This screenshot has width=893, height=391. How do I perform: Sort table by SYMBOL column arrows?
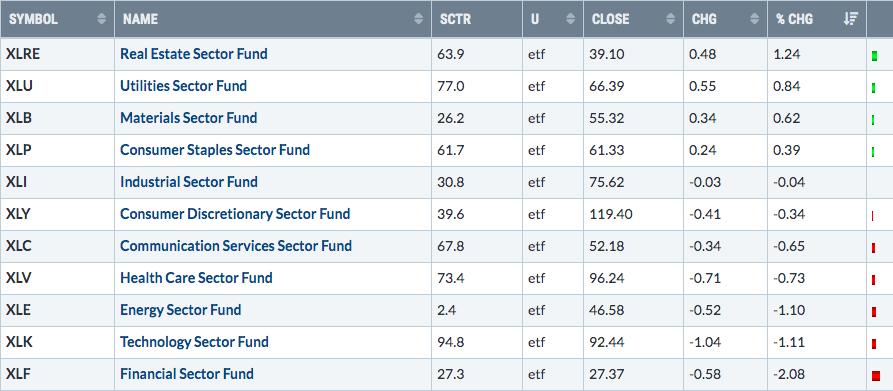pos(101,19)
